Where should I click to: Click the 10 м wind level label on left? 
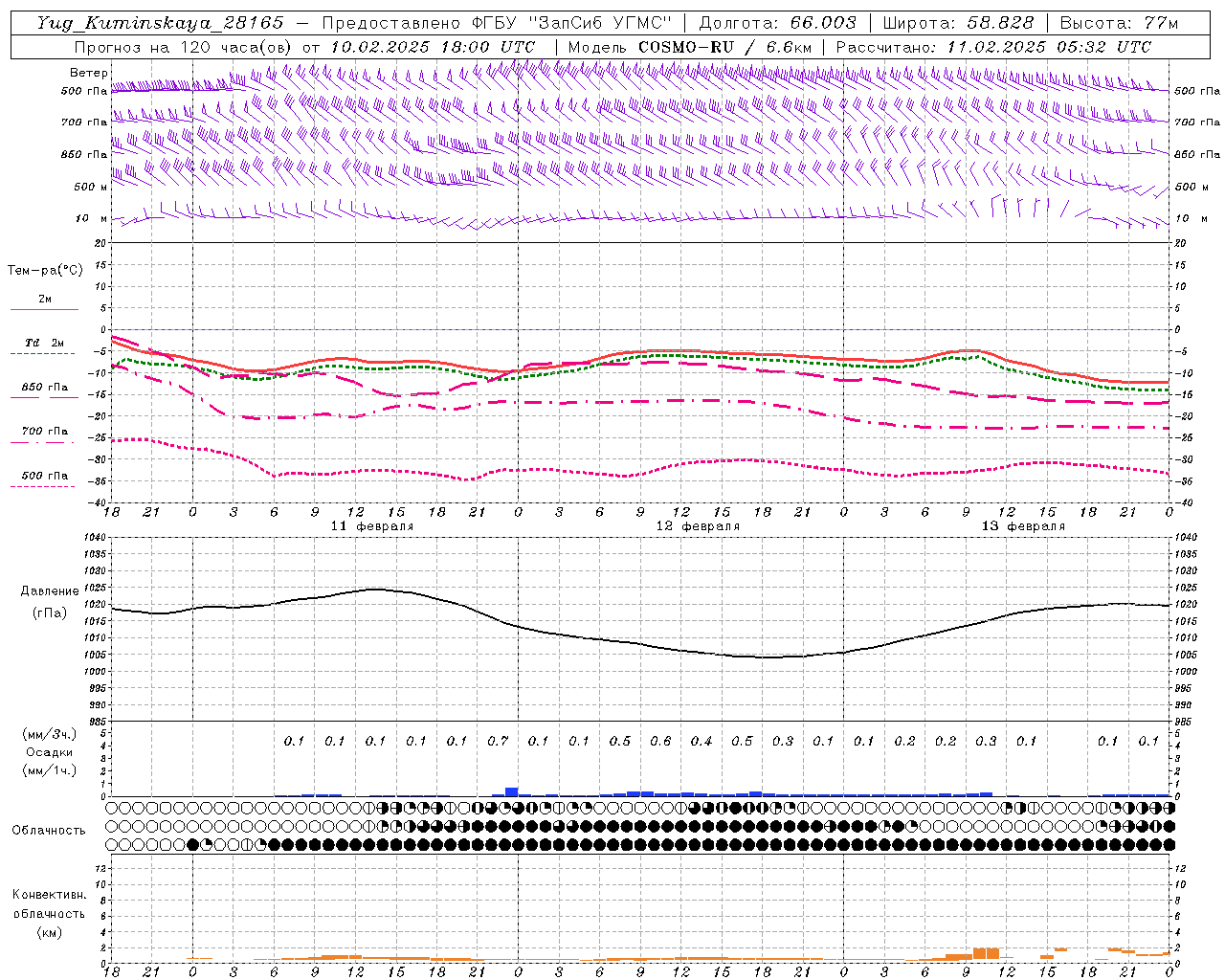pyautogui.click(x=93, y=218)
